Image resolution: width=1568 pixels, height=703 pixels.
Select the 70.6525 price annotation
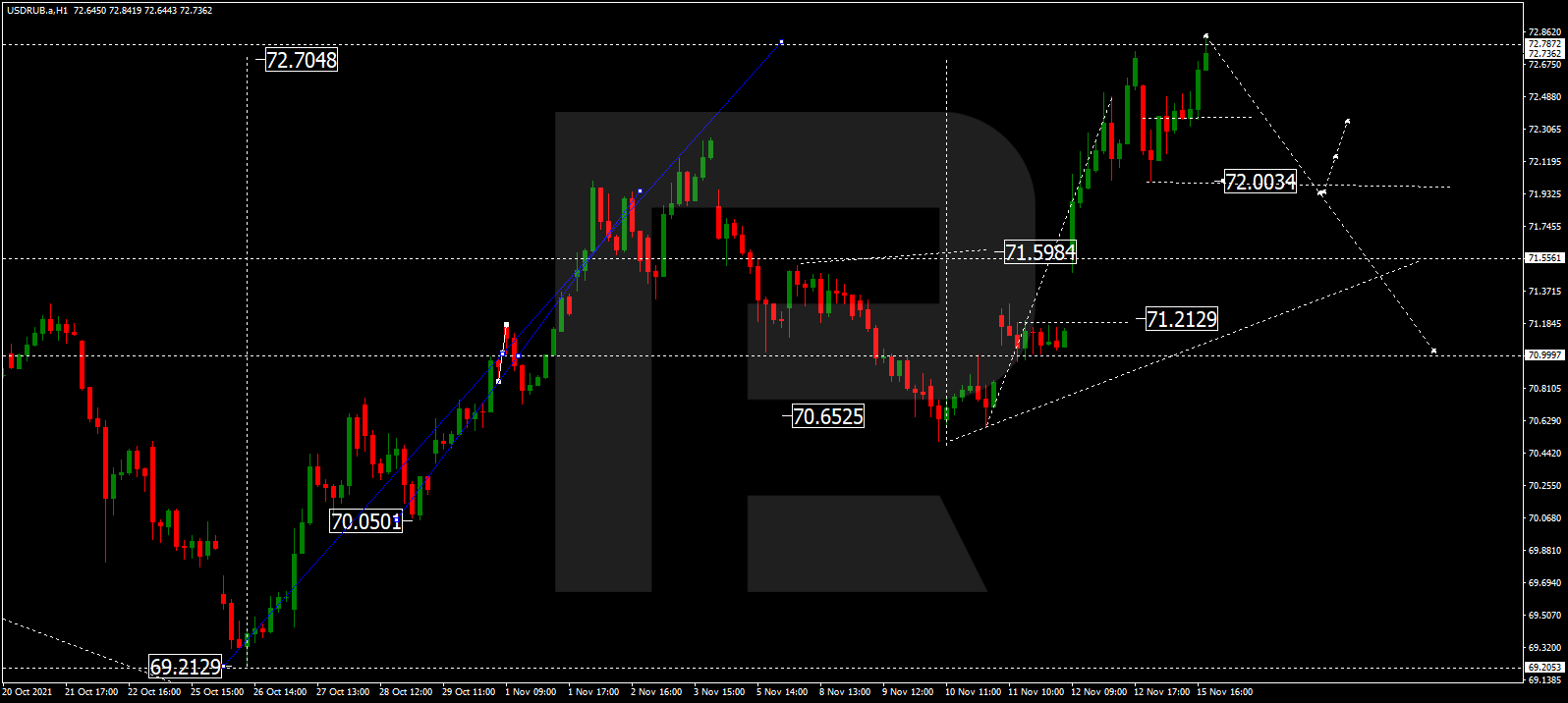[827, 416]
